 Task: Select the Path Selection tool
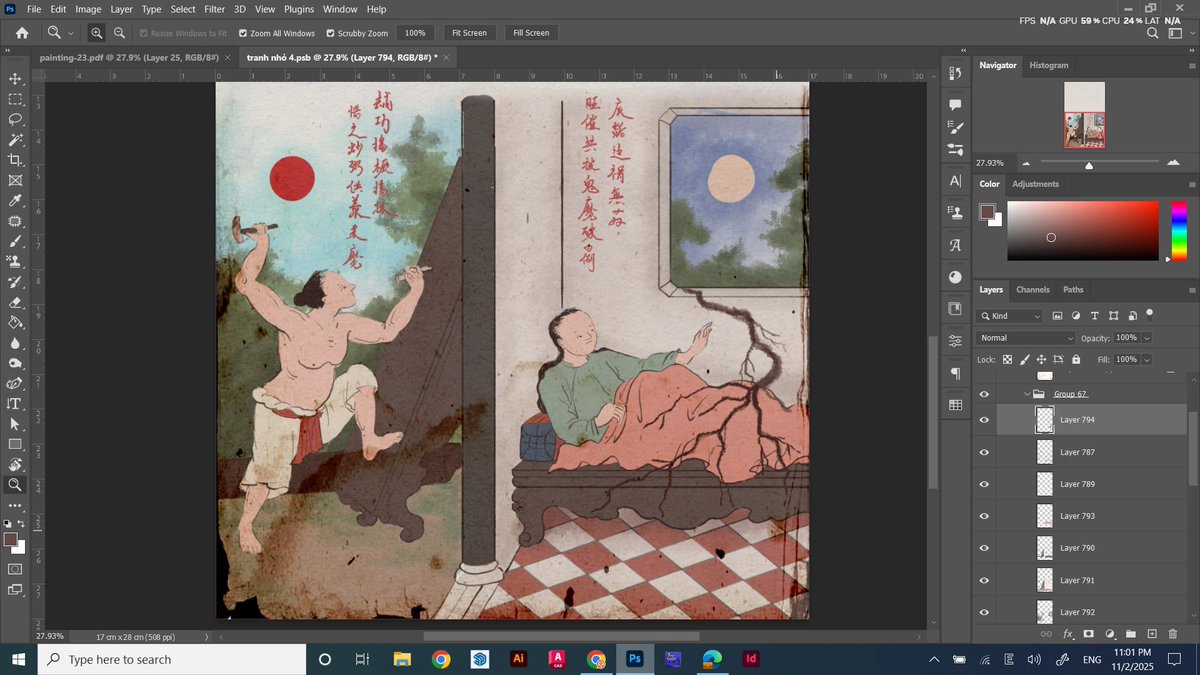pyautogui.click(x=15, y=424)
